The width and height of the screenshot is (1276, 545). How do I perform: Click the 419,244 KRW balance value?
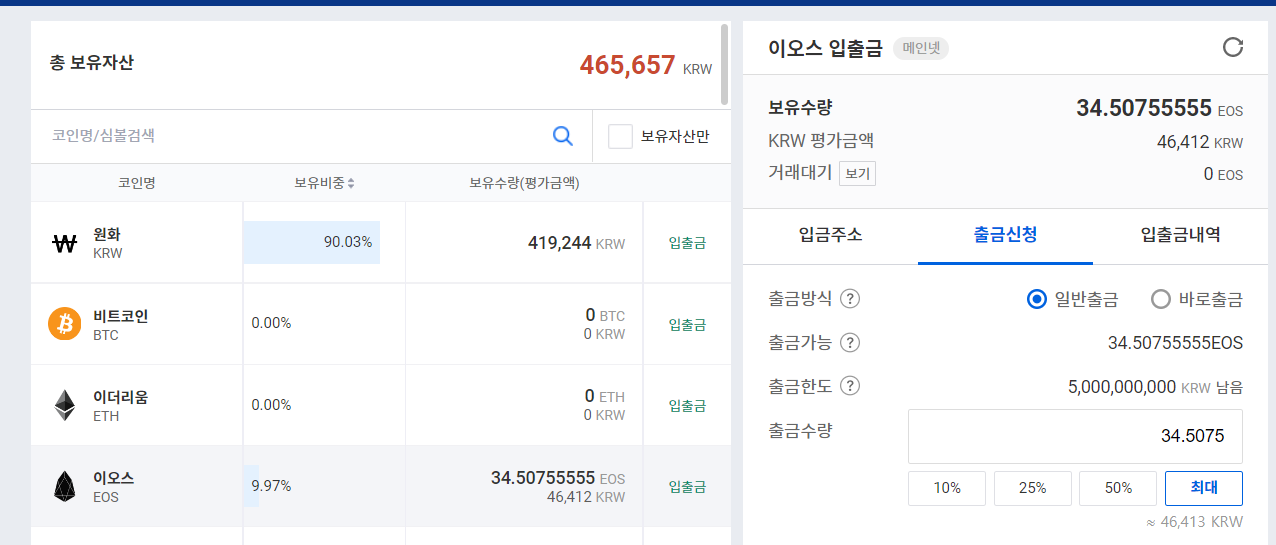point(576,242)
